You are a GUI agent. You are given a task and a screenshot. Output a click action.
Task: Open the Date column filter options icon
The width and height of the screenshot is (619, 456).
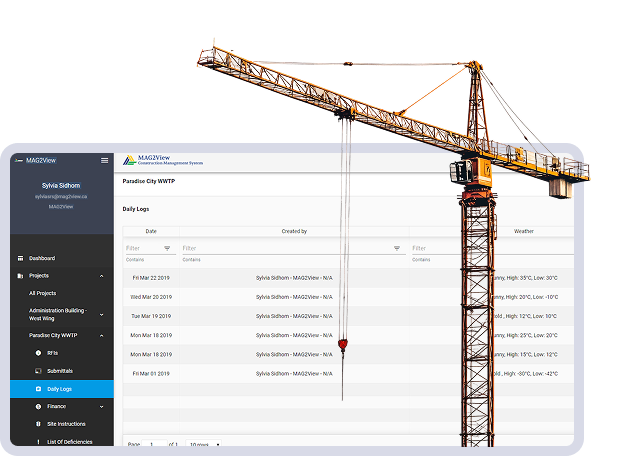tap(167, 248)
